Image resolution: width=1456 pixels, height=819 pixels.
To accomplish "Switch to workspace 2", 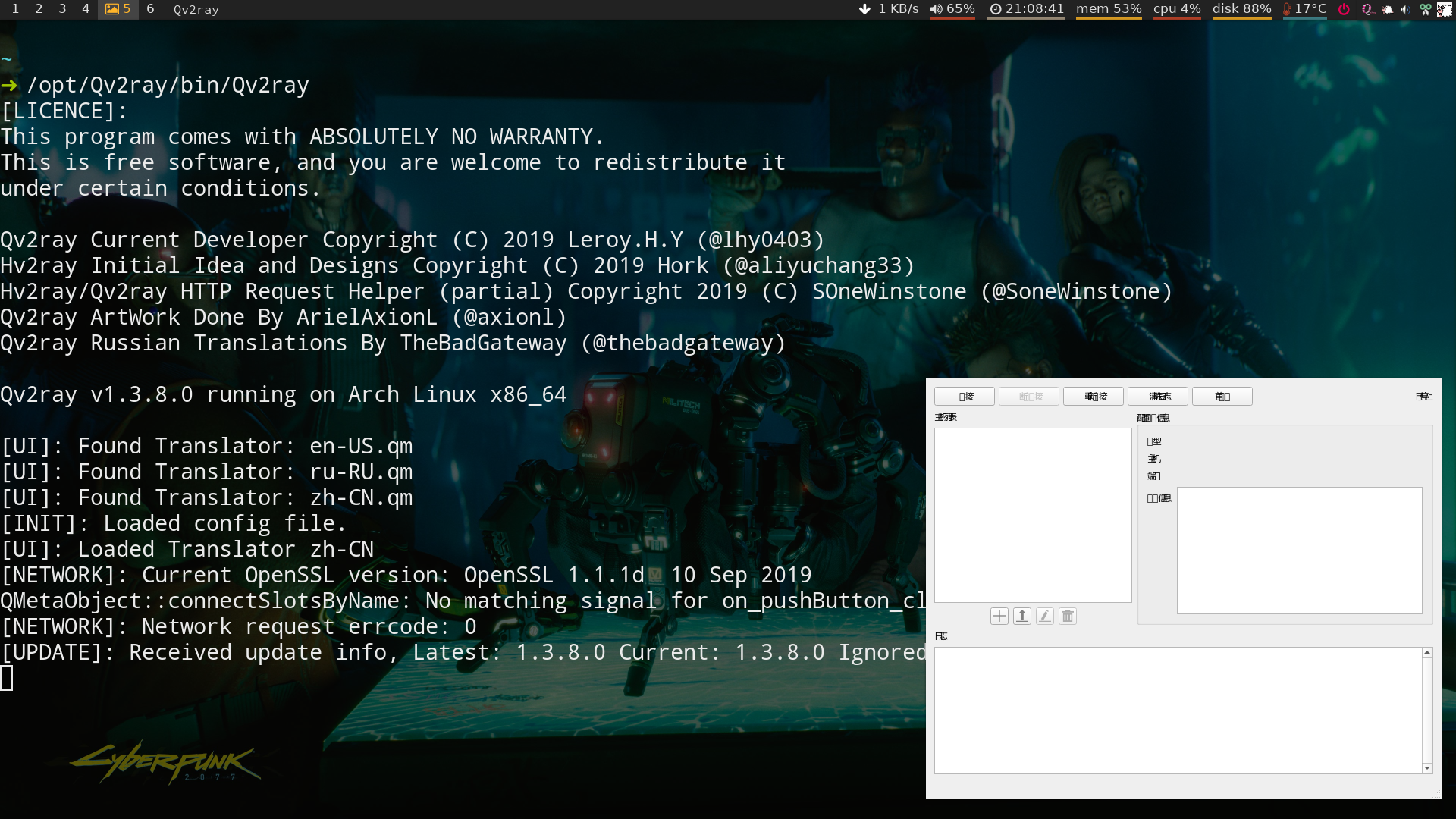I will click(38, 9).
